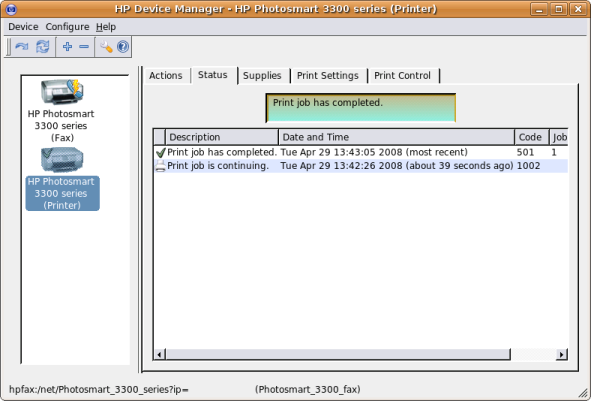The image size is (591, 401).
Task: Click the horizontal scrollbar right arrow
Action: [562, 354]
